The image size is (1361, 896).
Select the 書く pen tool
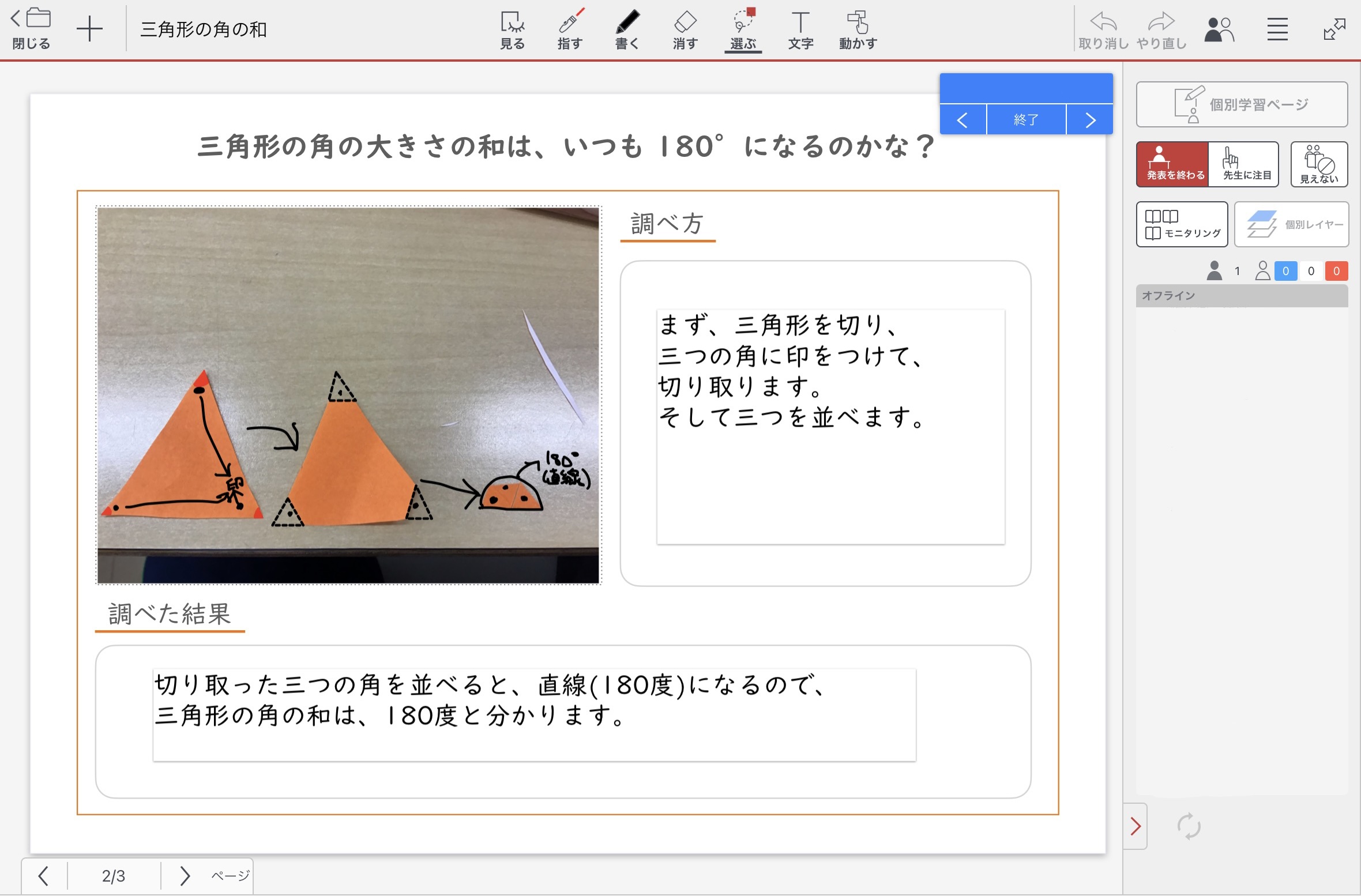tap(627, 30)
